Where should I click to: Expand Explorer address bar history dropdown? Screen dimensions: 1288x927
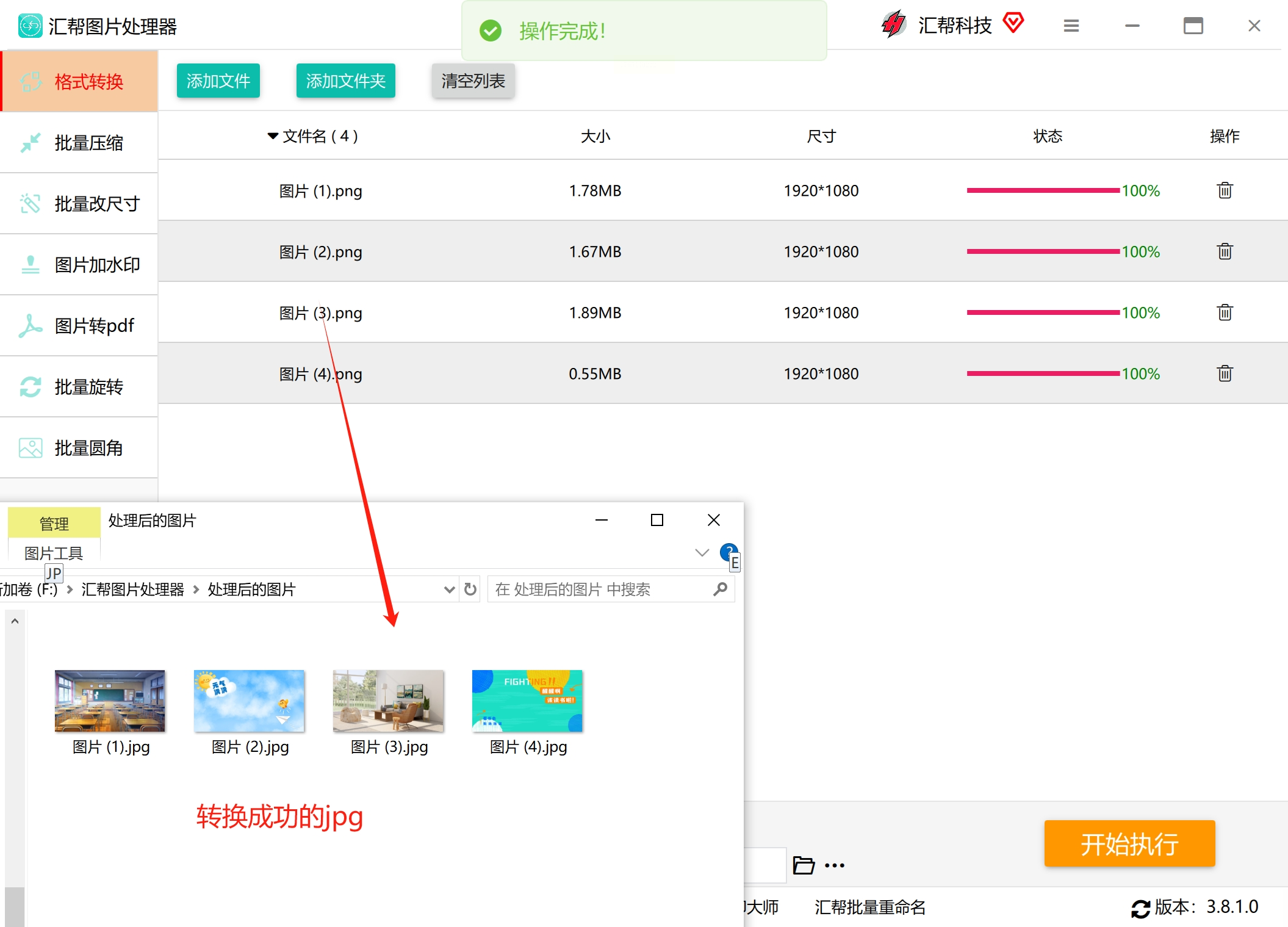tap(449, 589)
